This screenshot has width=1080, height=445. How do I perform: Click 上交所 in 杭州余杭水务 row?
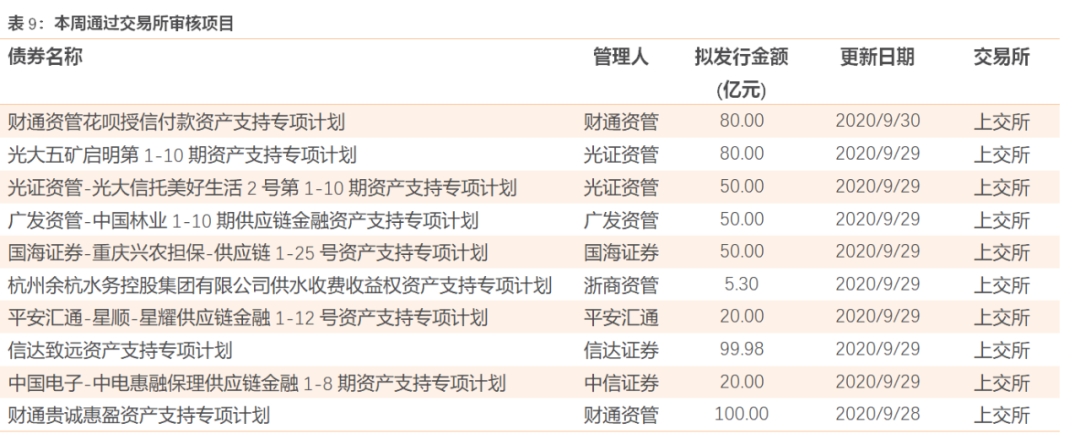(1001, 285)
